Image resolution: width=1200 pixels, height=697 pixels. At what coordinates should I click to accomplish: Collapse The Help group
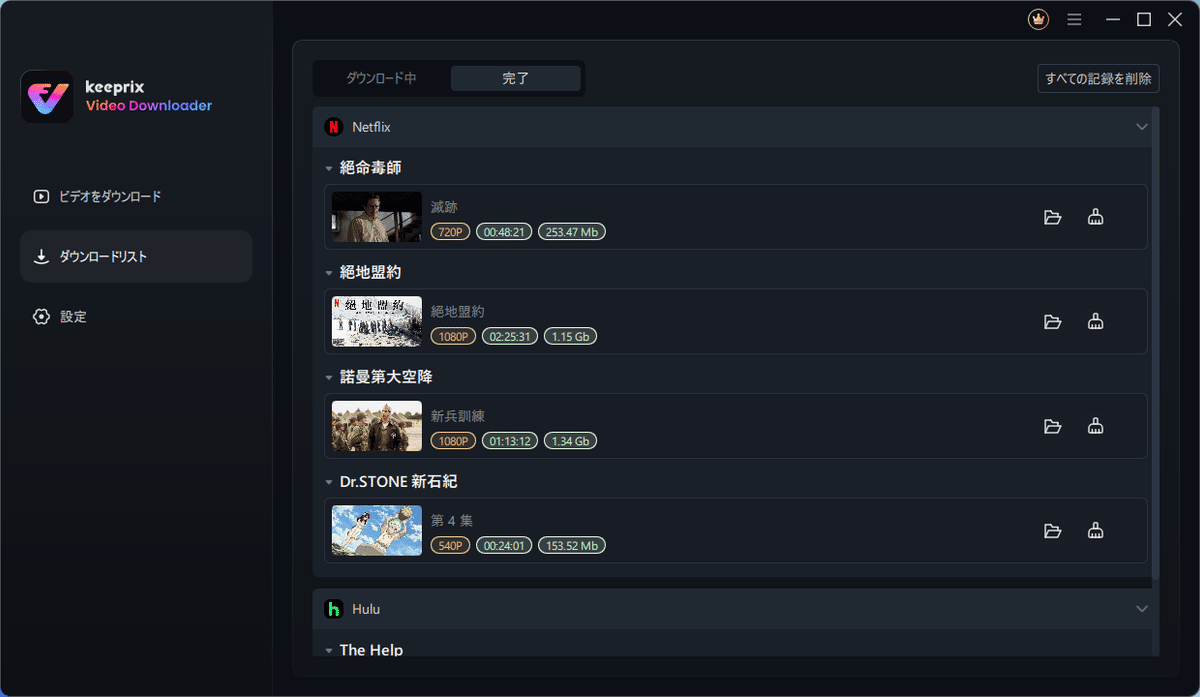329,651
